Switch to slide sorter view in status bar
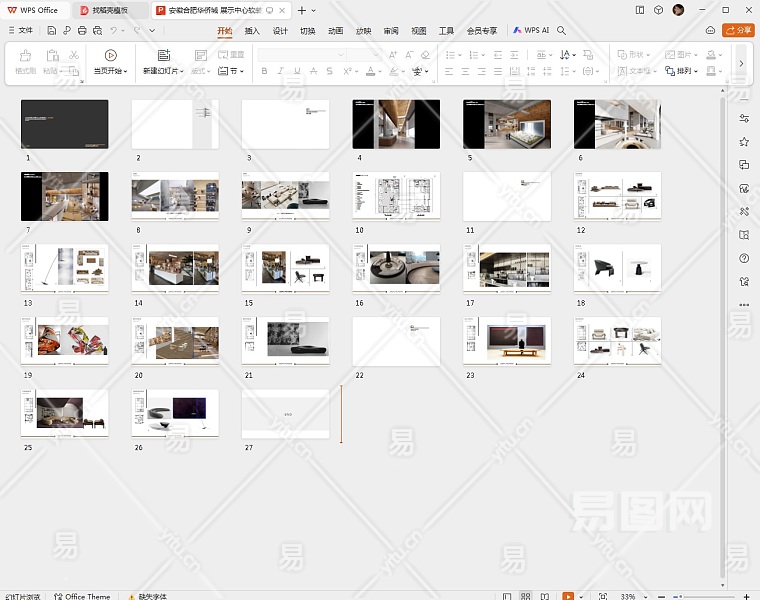Screen dimensions: 760x600 coord(526,596)
